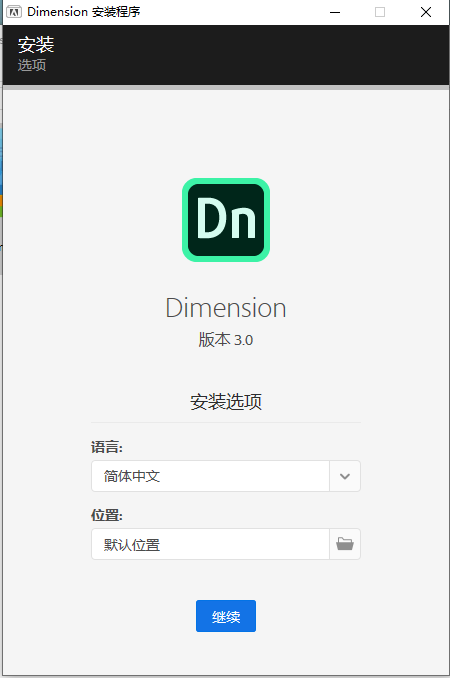
Task: Click the Adobe installer icon in title bar
Action: point(14,12)
